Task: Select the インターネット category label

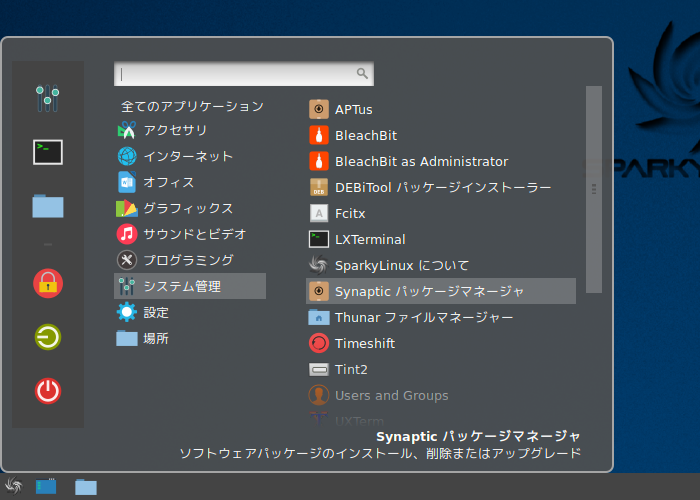Action: click(x=188, y=156)
